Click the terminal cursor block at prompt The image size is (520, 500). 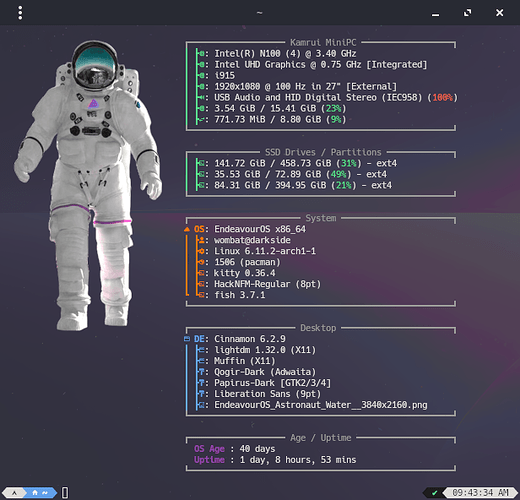[65, 492]
